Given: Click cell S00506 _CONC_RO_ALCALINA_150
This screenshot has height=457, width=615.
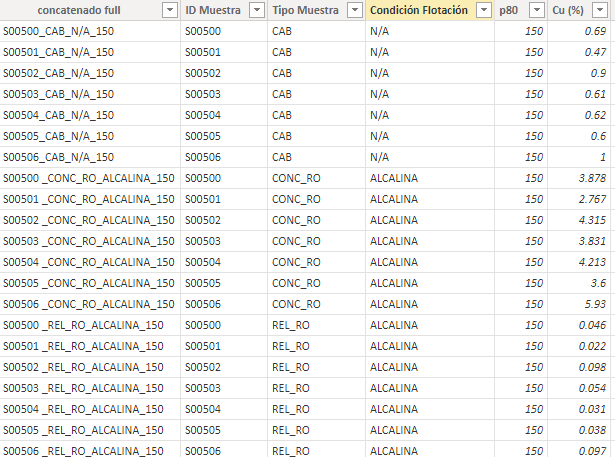Looking at the screenshot, I should tap(90, 304).
